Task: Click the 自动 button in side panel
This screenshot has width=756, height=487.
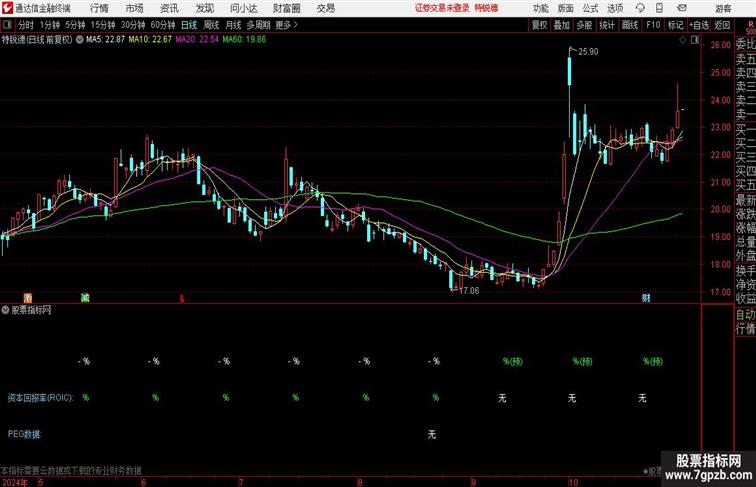Action: (745, 315)
